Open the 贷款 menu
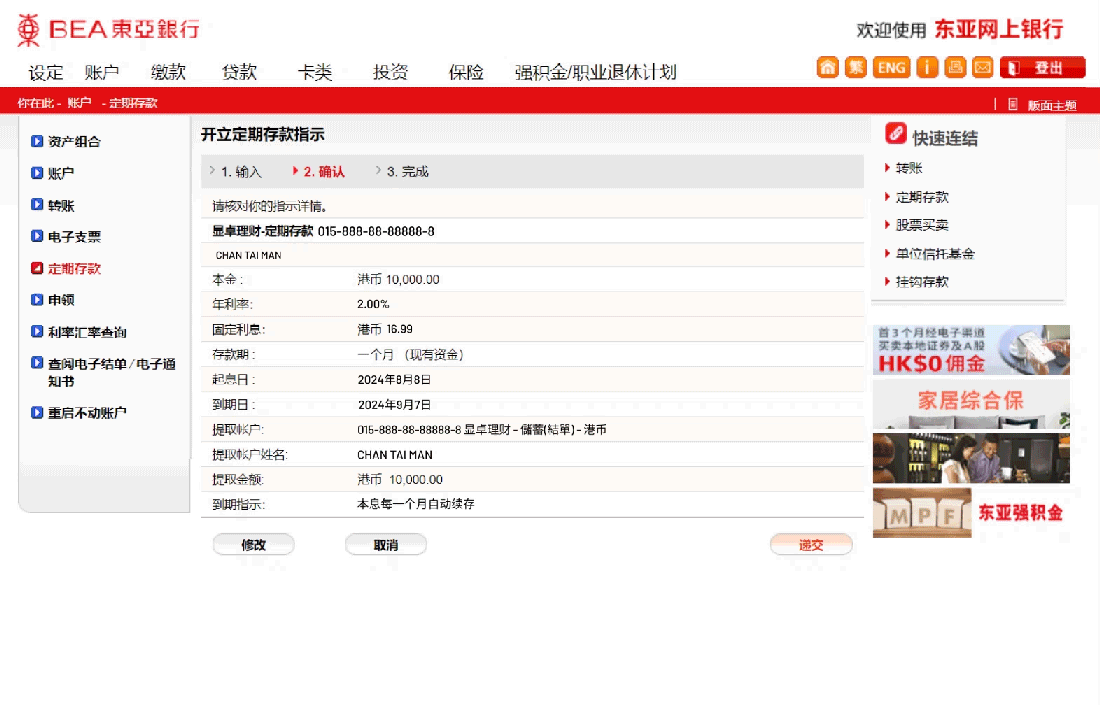This screenshot has height=705, width=1100. (240, 72)
